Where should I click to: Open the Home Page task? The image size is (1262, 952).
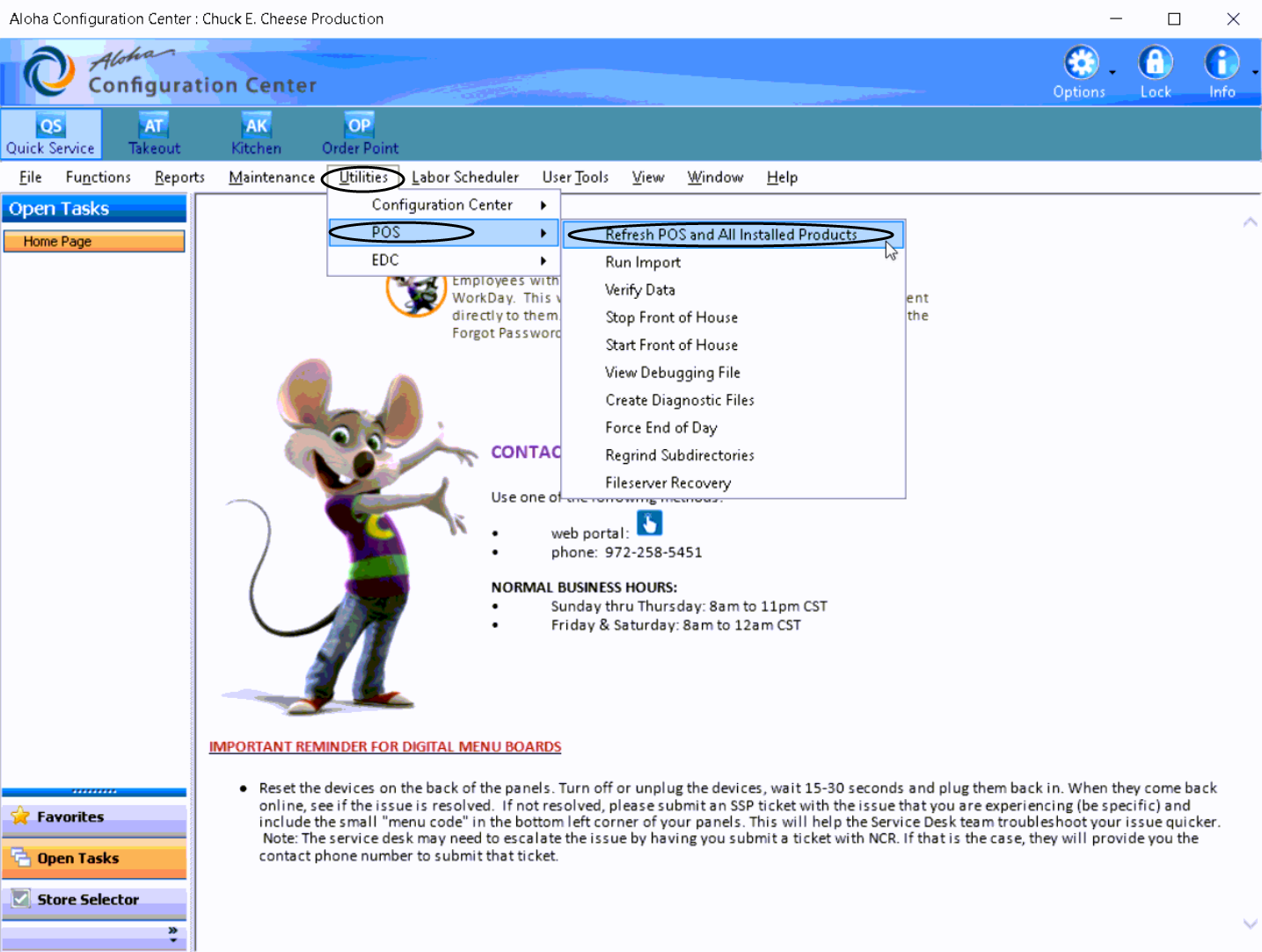[94, 242]
